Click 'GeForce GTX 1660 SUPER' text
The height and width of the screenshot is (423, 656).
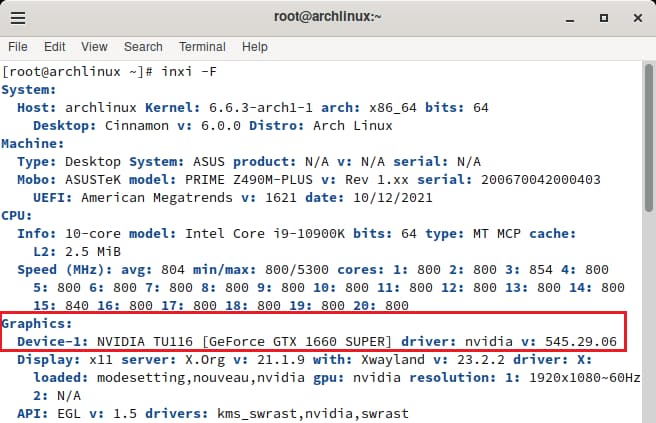[297, 341]
